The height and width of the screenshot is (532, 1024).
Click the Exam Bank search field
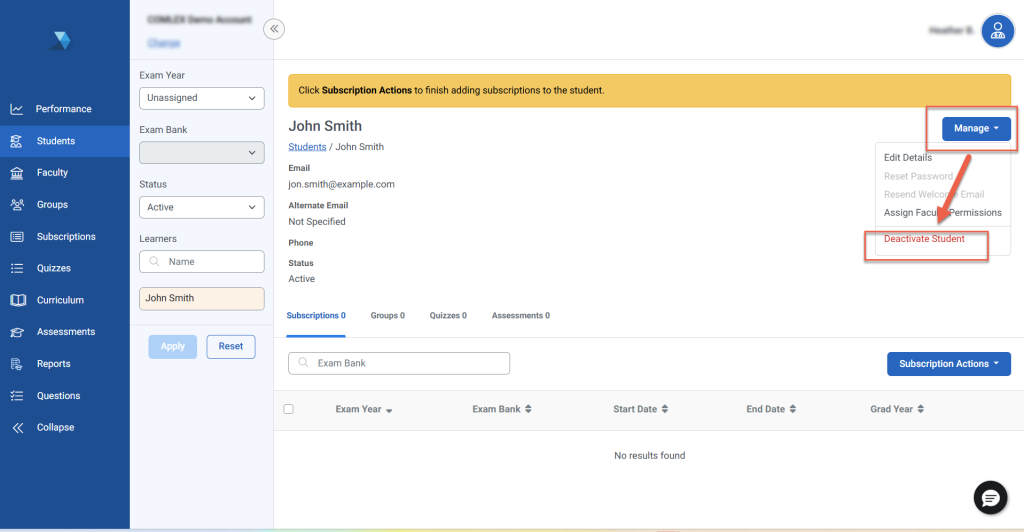pyautogui.click(x=399, y=363)
